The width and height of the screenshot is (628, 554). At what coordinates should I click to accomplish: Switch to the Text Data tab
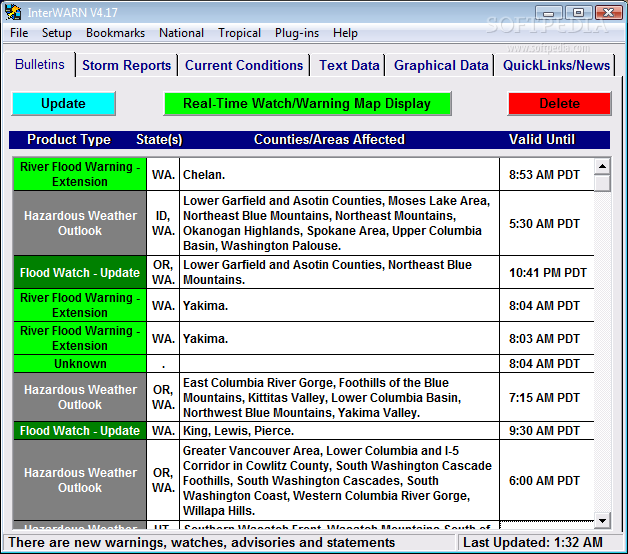[x=349, y=65]
